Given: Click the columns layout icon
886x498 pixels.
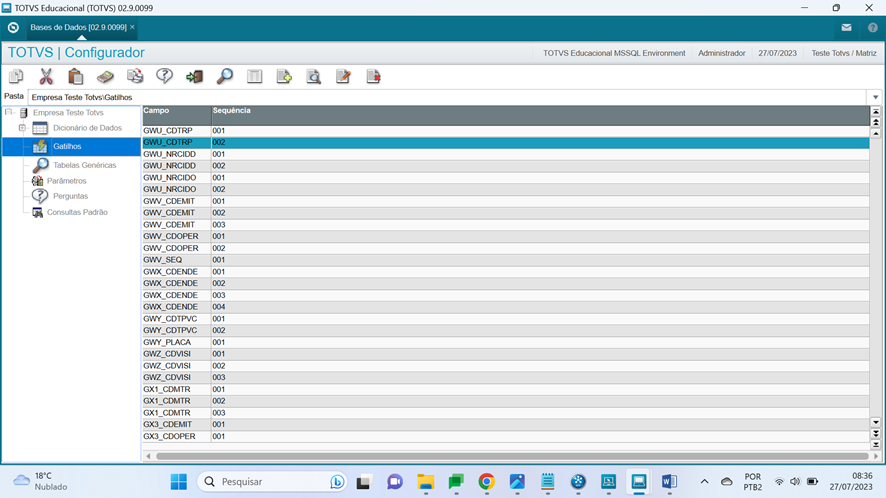Looking at the screenshot, I should tap(254, 76).
